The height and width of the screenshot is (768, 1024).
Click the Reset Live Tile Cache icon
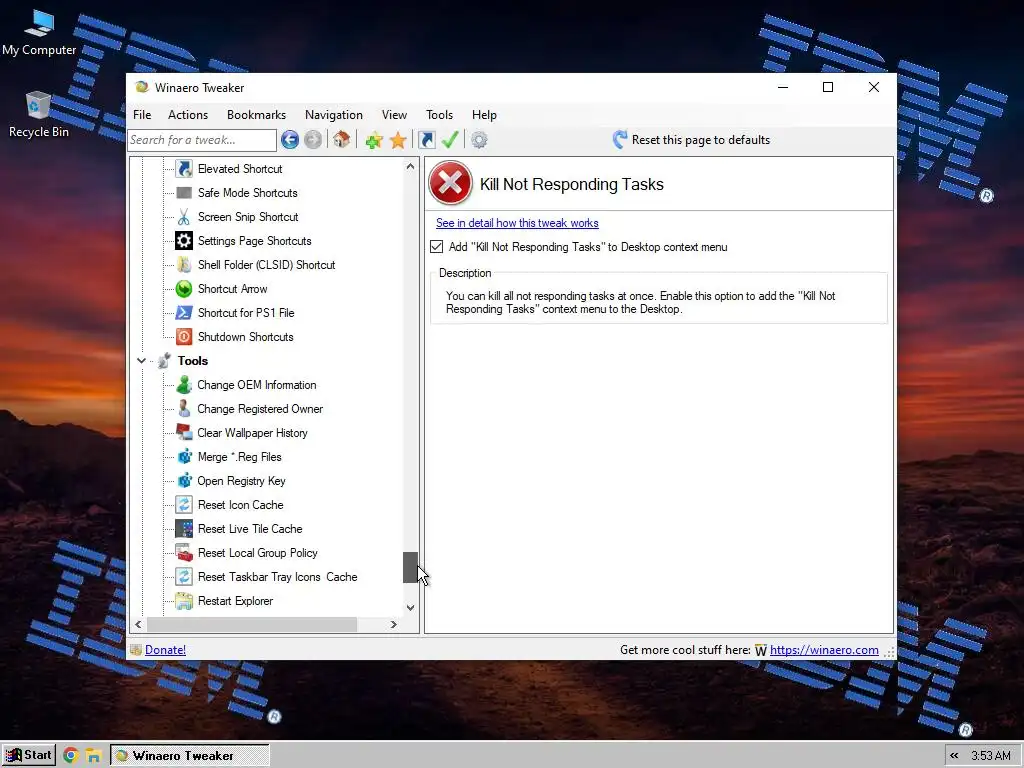184,529
